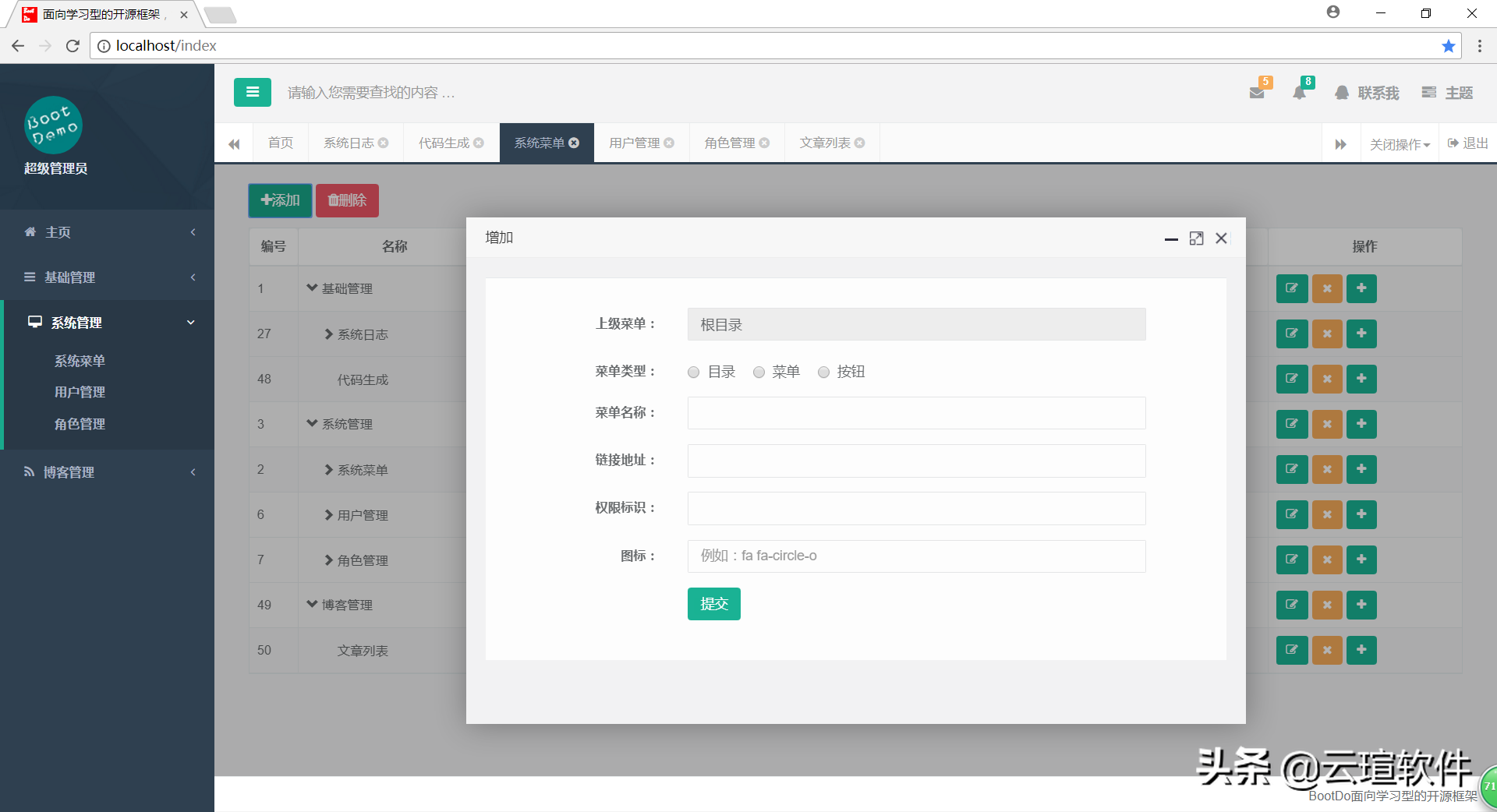Click the 联系我 contact link

click(1367, 93)
